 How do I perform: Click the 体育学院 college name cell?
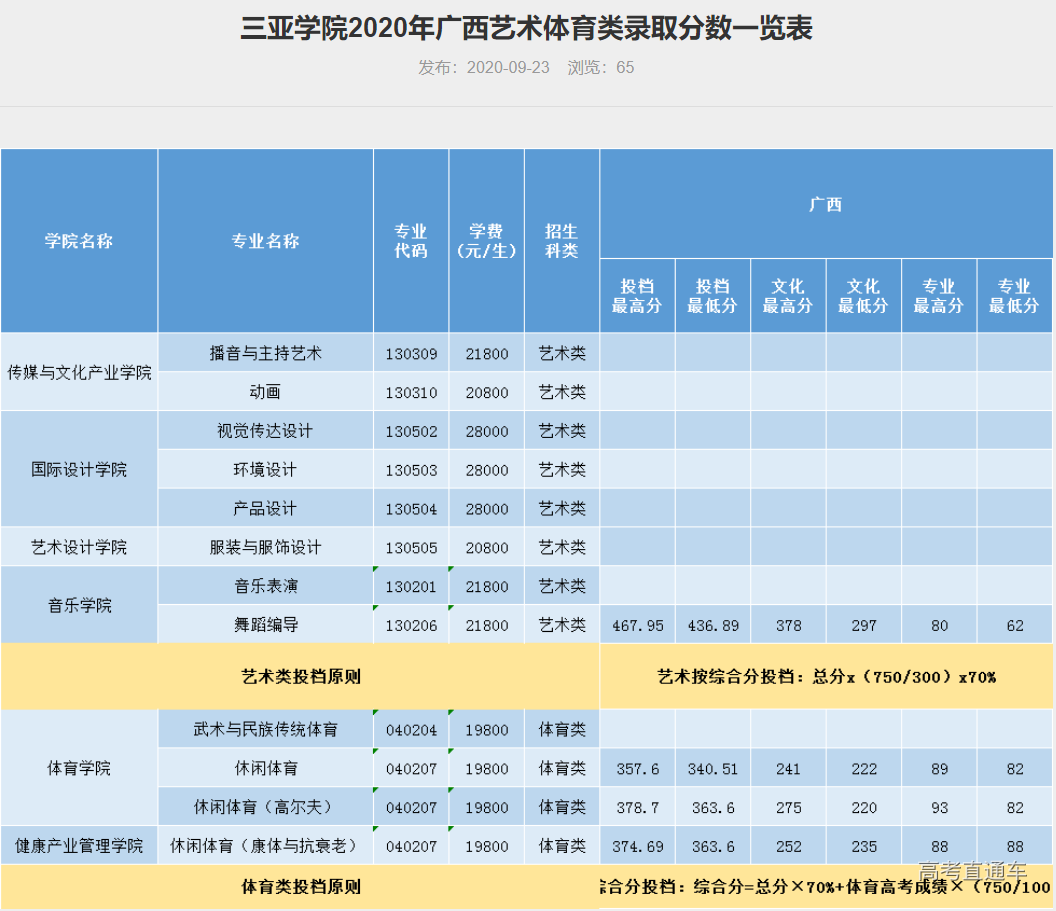(x=79, y=767)
